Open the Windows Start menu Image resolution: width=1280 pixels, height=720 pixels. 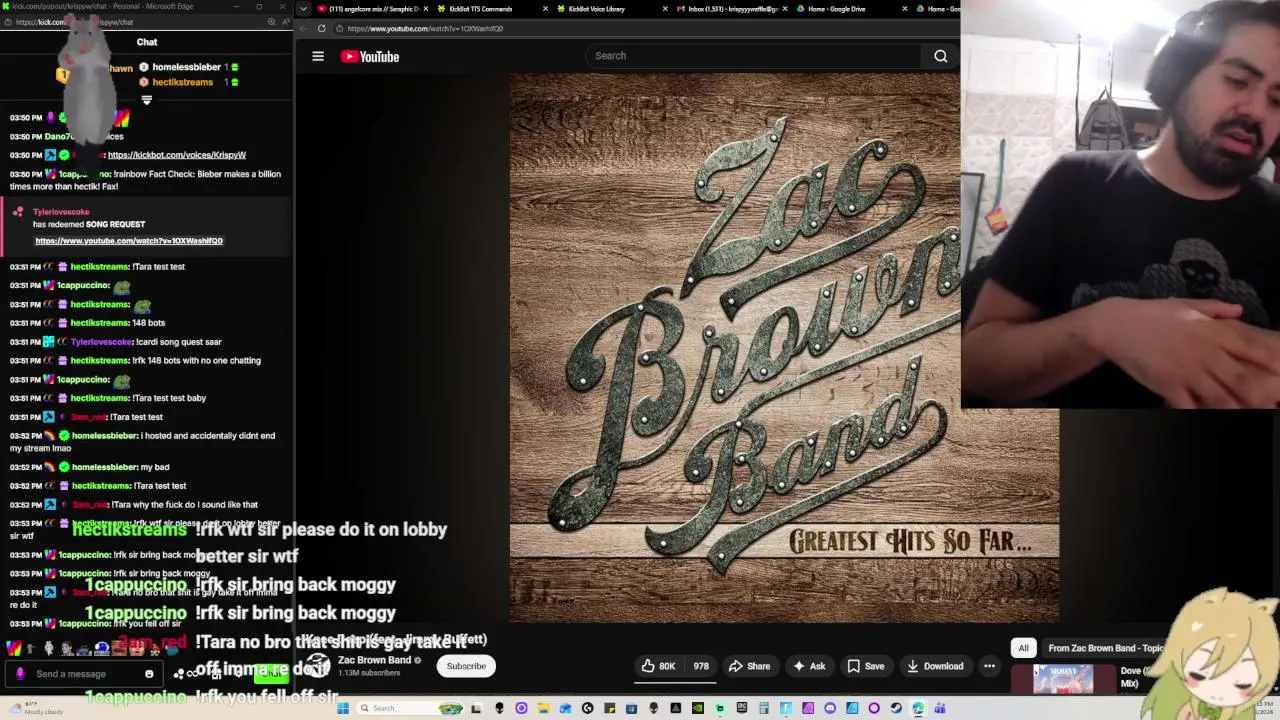[343, 708]
